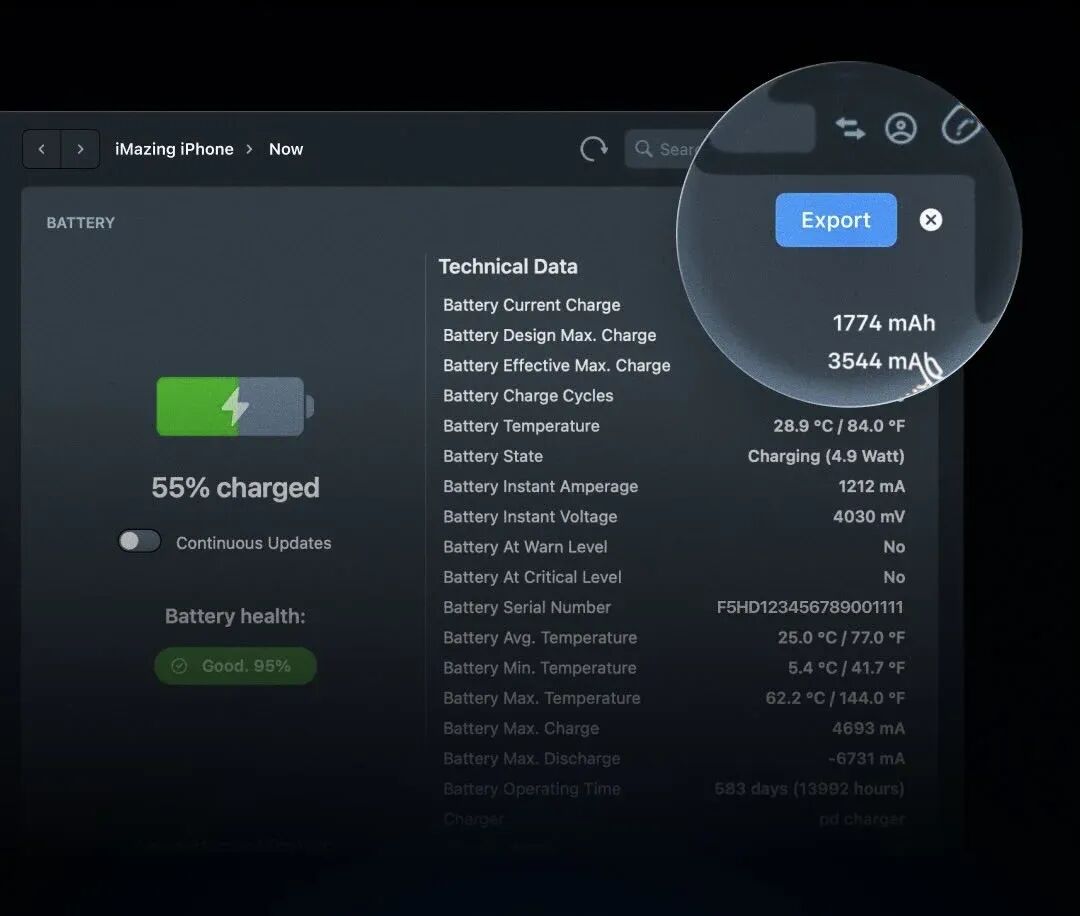Refresh the battery data
This screenshot has width=1080, height=916.
[594, 149]
